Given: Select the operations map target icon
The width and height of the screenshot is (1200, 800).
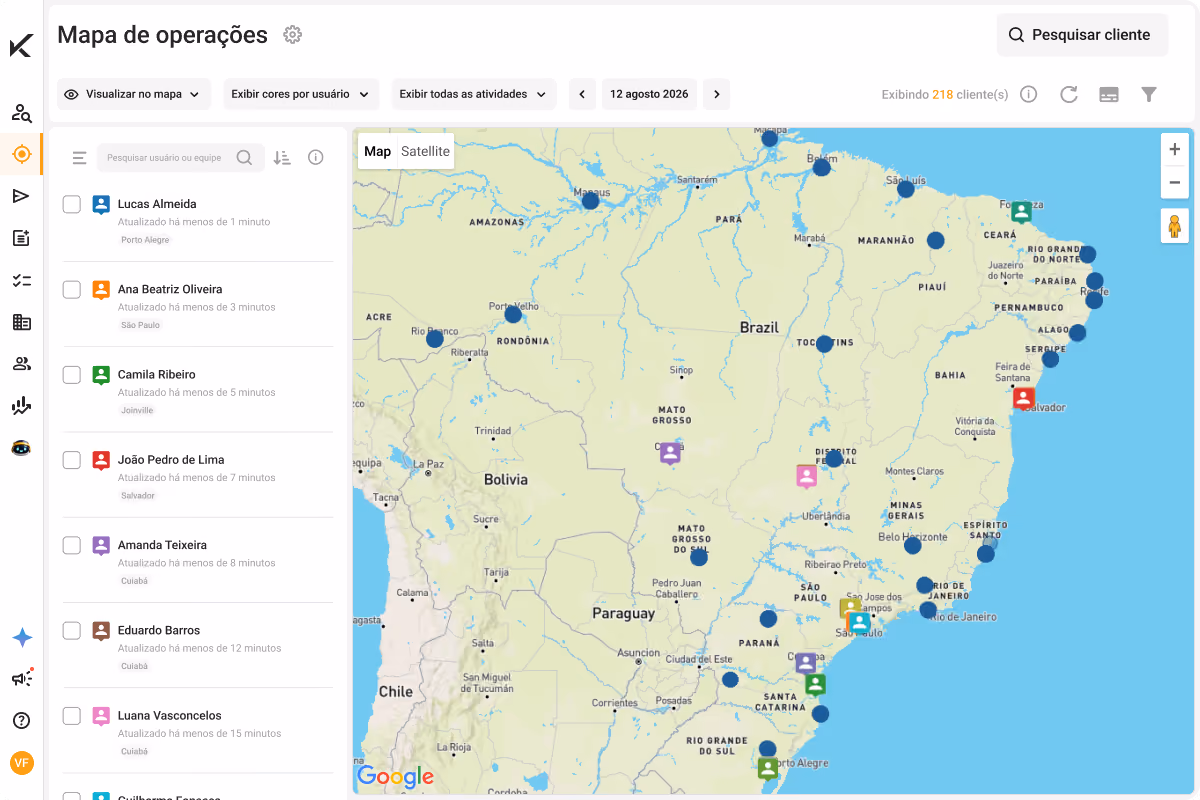Looking at the screenshot, I should (x=21, y=154).
